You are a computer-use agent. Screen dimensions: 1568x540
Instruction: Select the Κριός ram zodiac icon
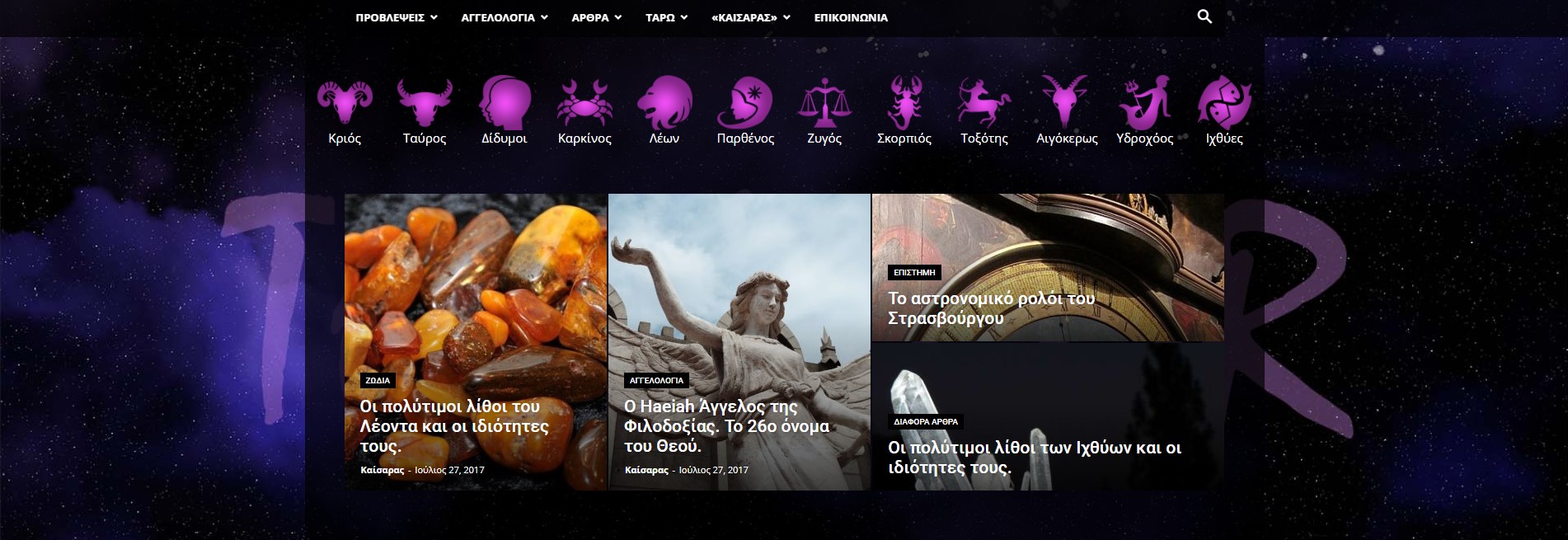pos(345,101)
